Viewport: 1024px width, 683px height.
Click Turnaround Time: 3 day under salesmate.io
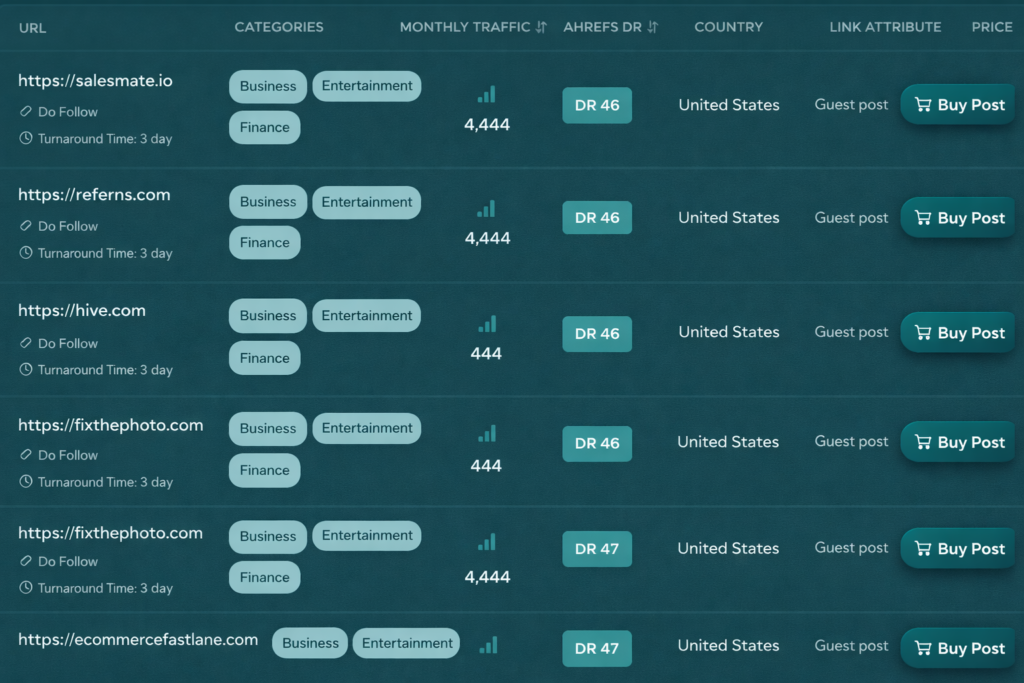pyautogui.click(x=104, y=138)
